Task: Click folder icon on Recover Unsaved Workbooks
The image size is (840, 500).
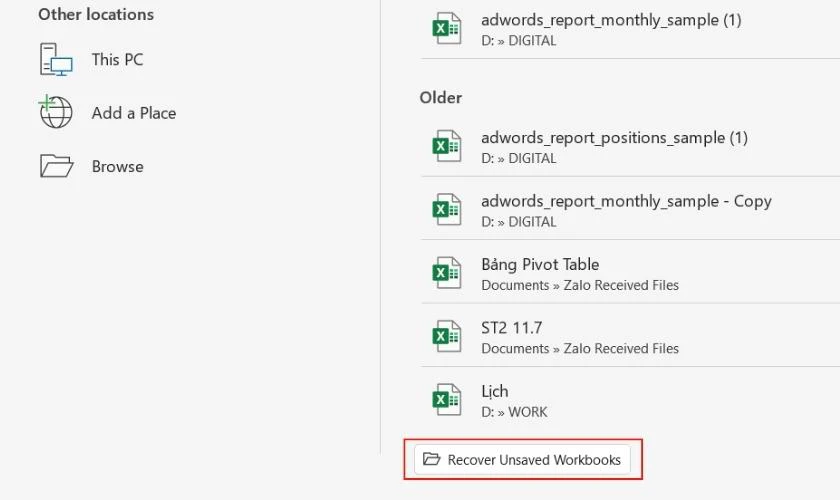Action: click(x=431, y=459)
